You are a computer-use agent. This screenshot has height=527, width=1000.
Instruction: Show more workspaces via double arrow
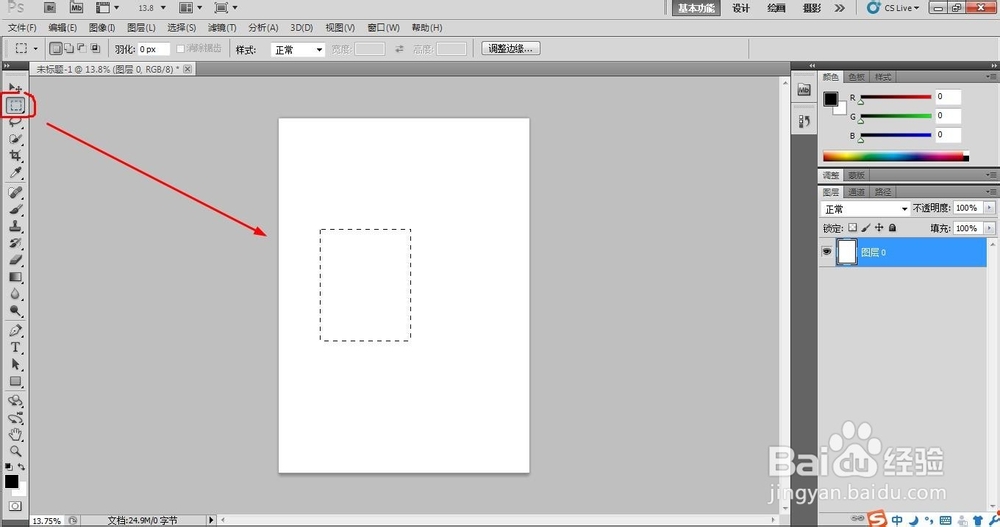tap(839, 8)
